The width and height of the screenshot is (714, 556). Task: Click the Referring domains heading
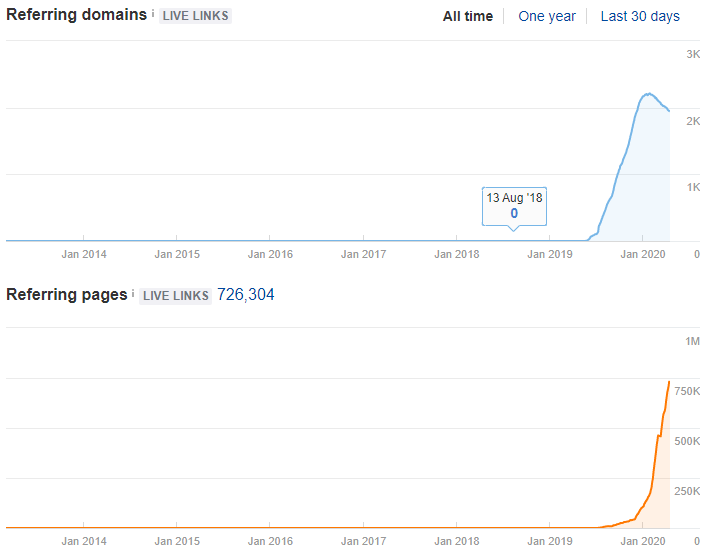point(76,15)
